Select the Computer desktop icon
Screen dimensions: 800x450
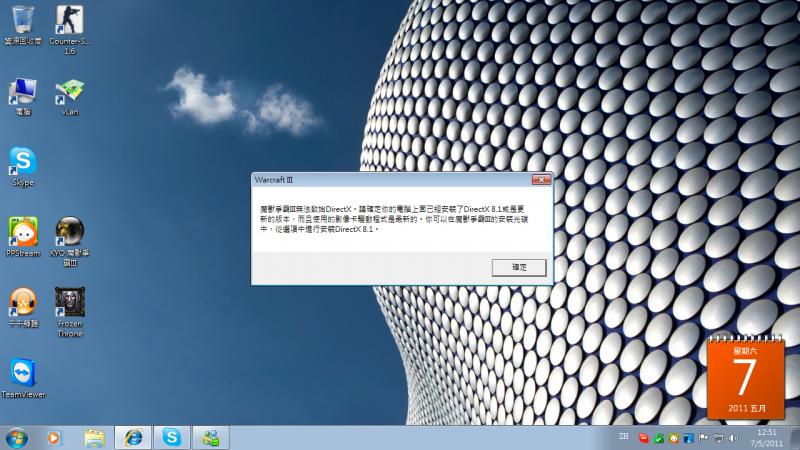click(x=23, y=96)
